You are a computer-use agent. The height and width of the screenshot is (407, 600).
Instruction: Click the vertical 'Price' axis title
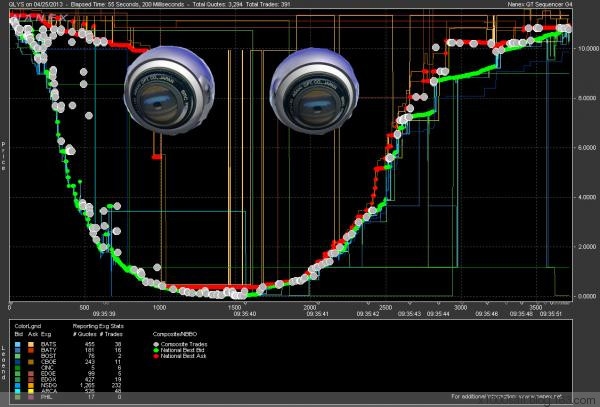3,156
